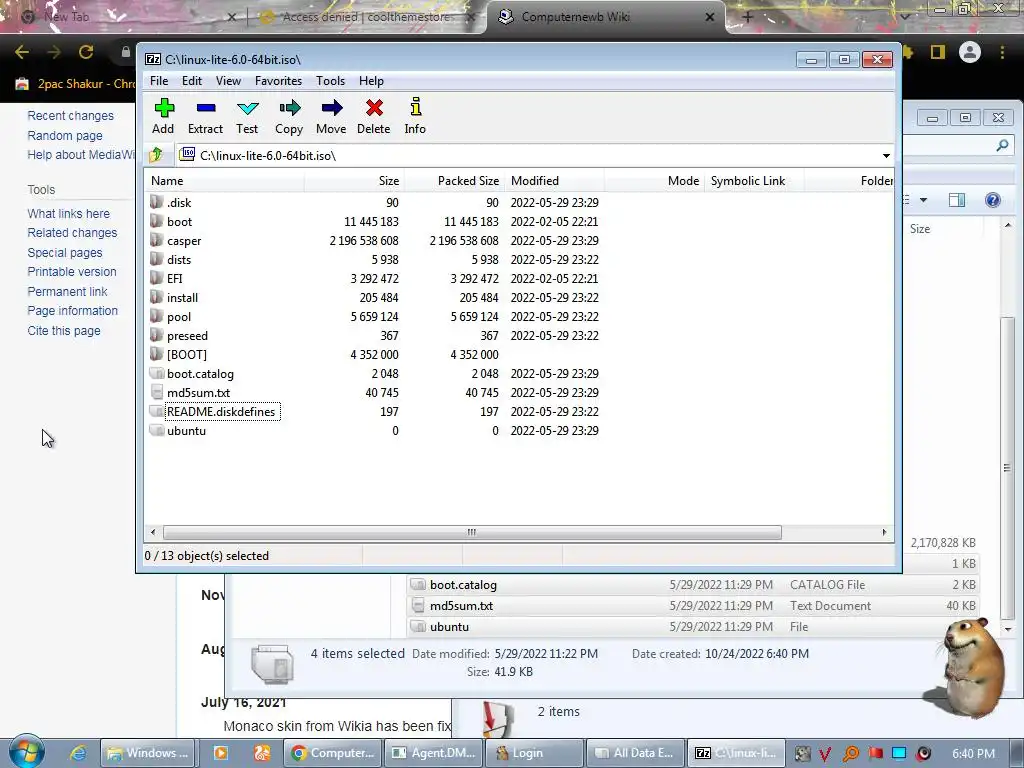Viewport: 1024px width, 768px height.
Task: Click the 7-Zip horizontal scrollbar thumb
Action: [x=472, y=532]
